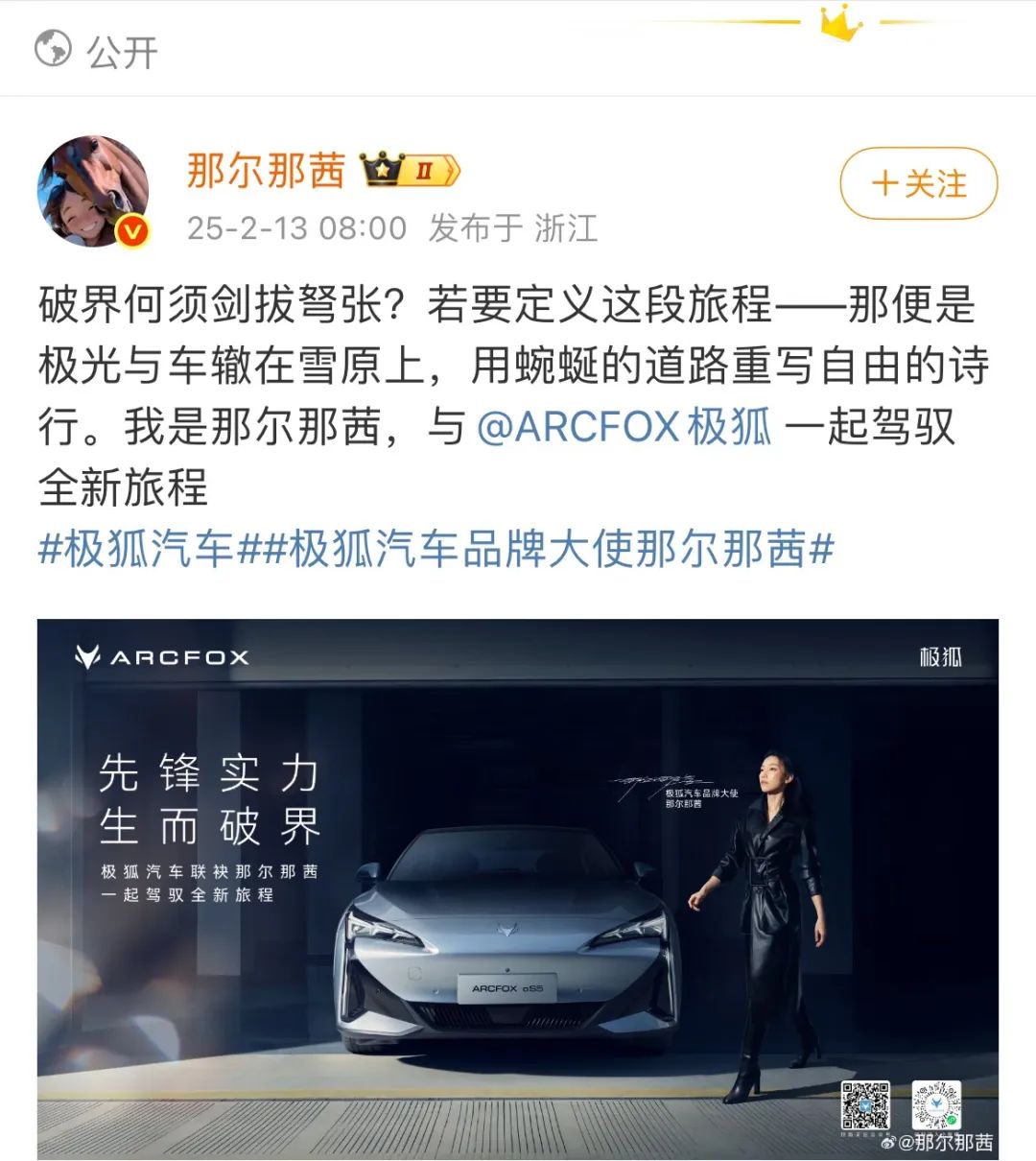Follow the user with +关注 button
Viewport: 1036px width, 1161px height.
pos(919,183)
